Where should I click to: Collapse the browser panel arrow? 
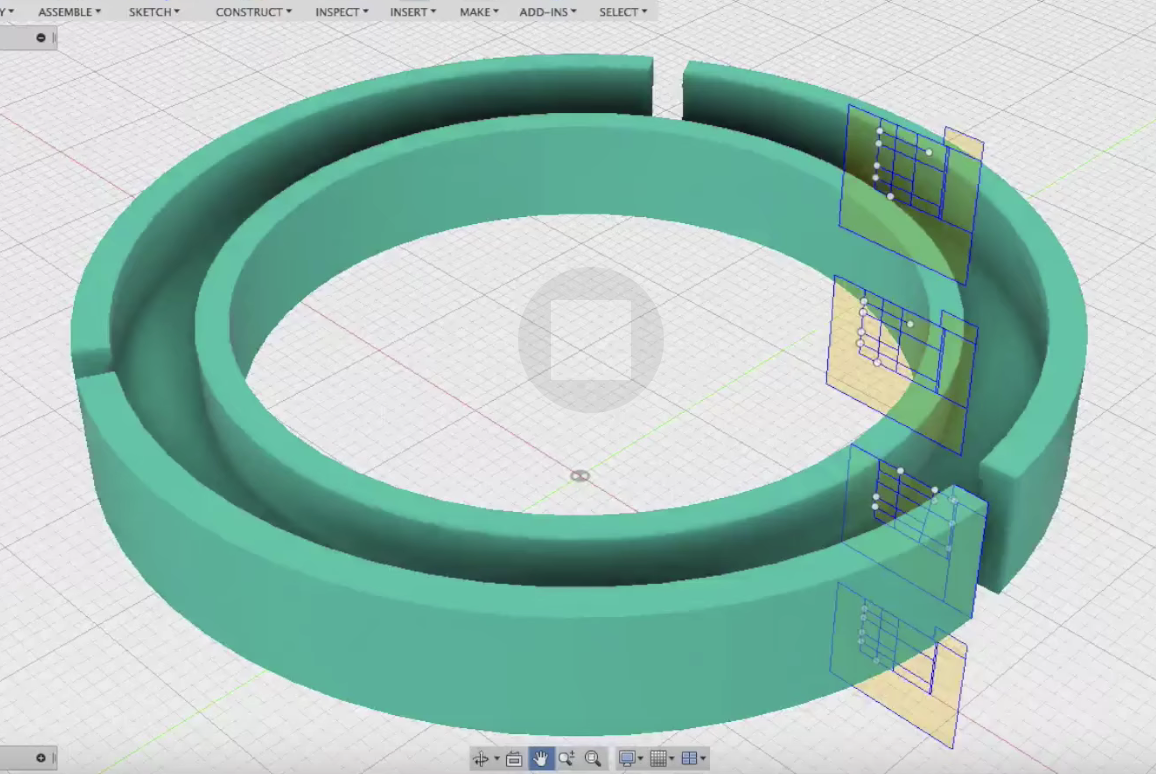point(40,37)
